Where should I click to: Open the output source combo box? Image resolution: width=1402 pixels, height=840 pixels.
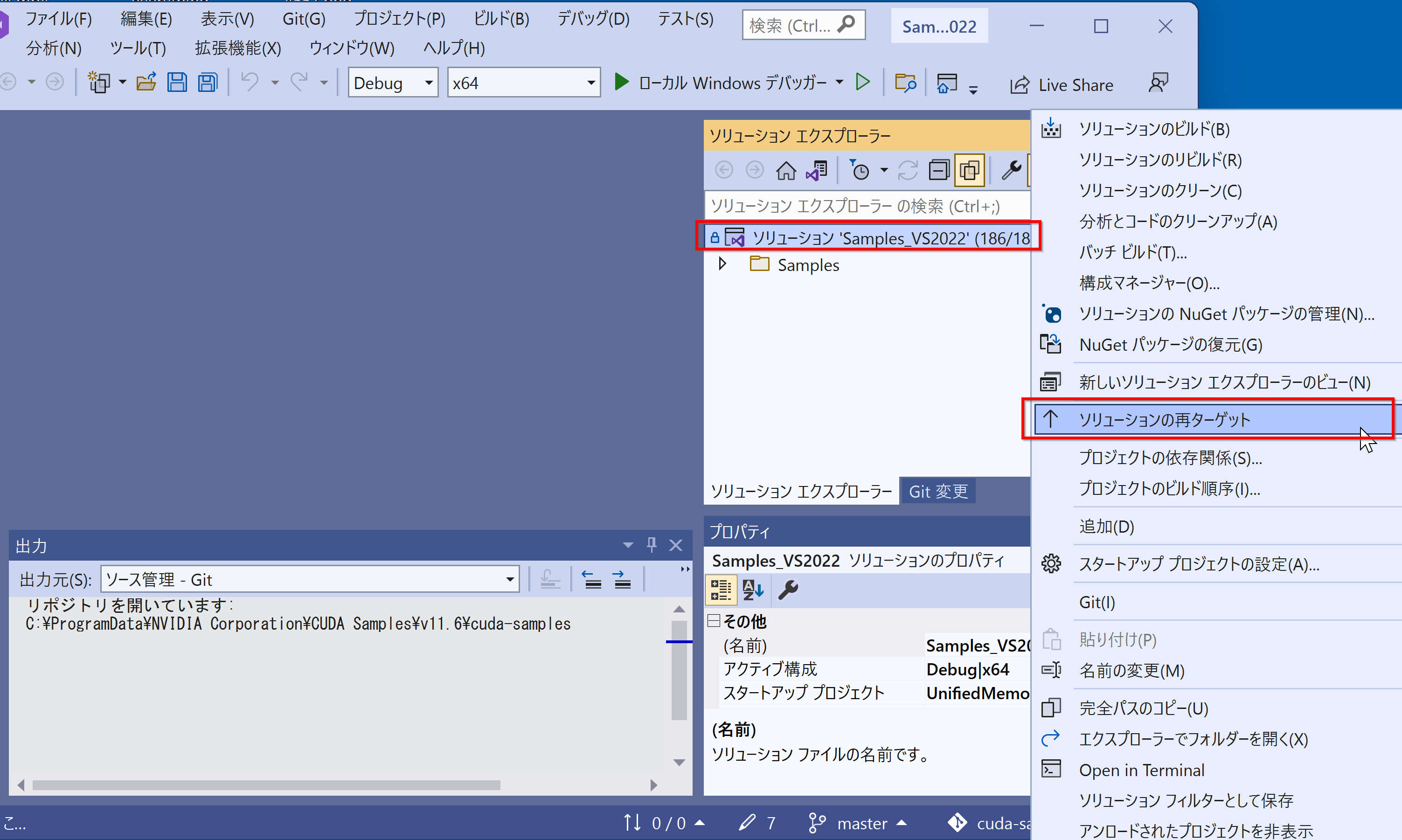(310, 580)
